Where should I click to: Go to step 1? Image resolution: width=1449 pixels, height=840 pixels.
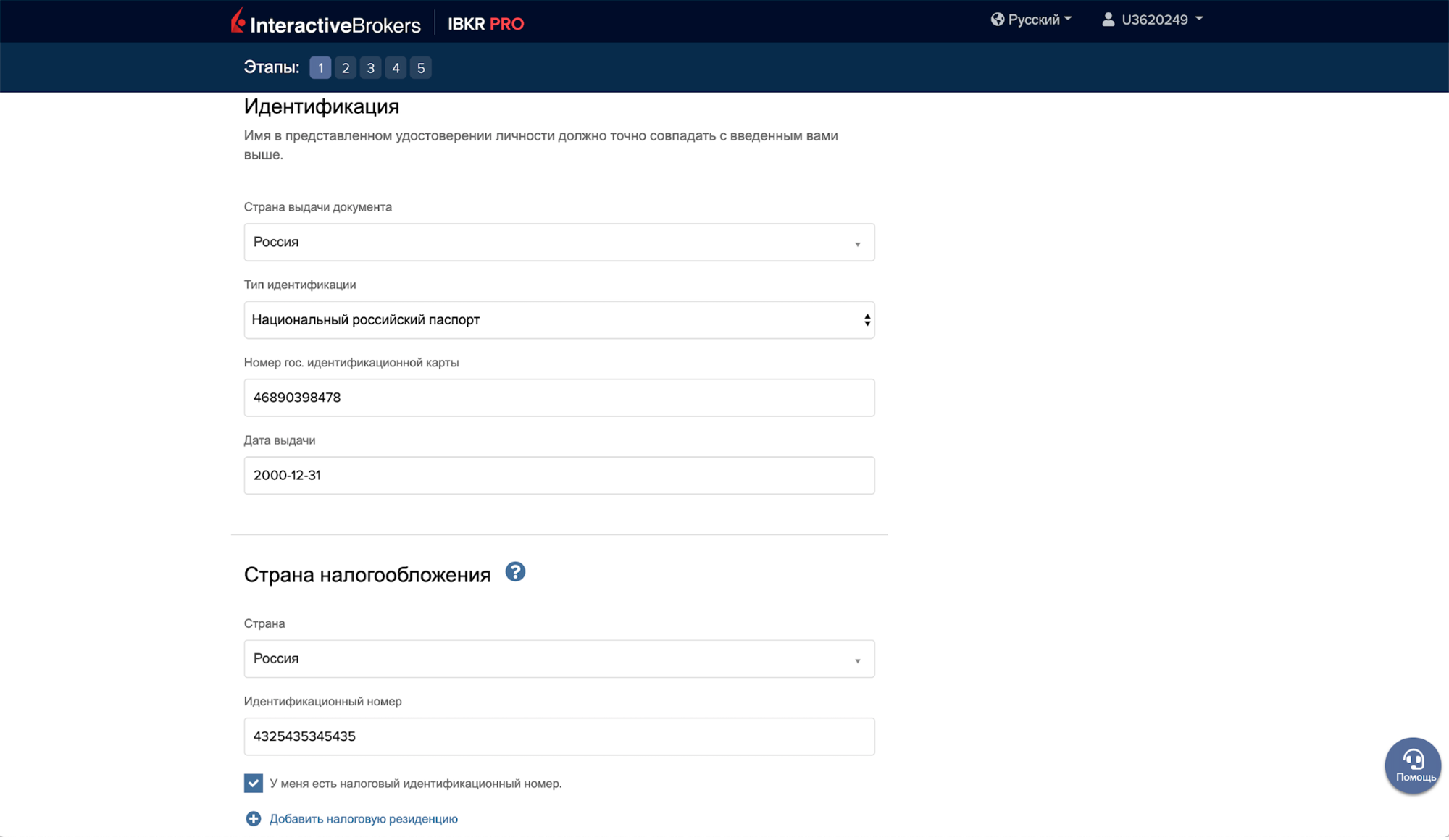click(320, 68)
